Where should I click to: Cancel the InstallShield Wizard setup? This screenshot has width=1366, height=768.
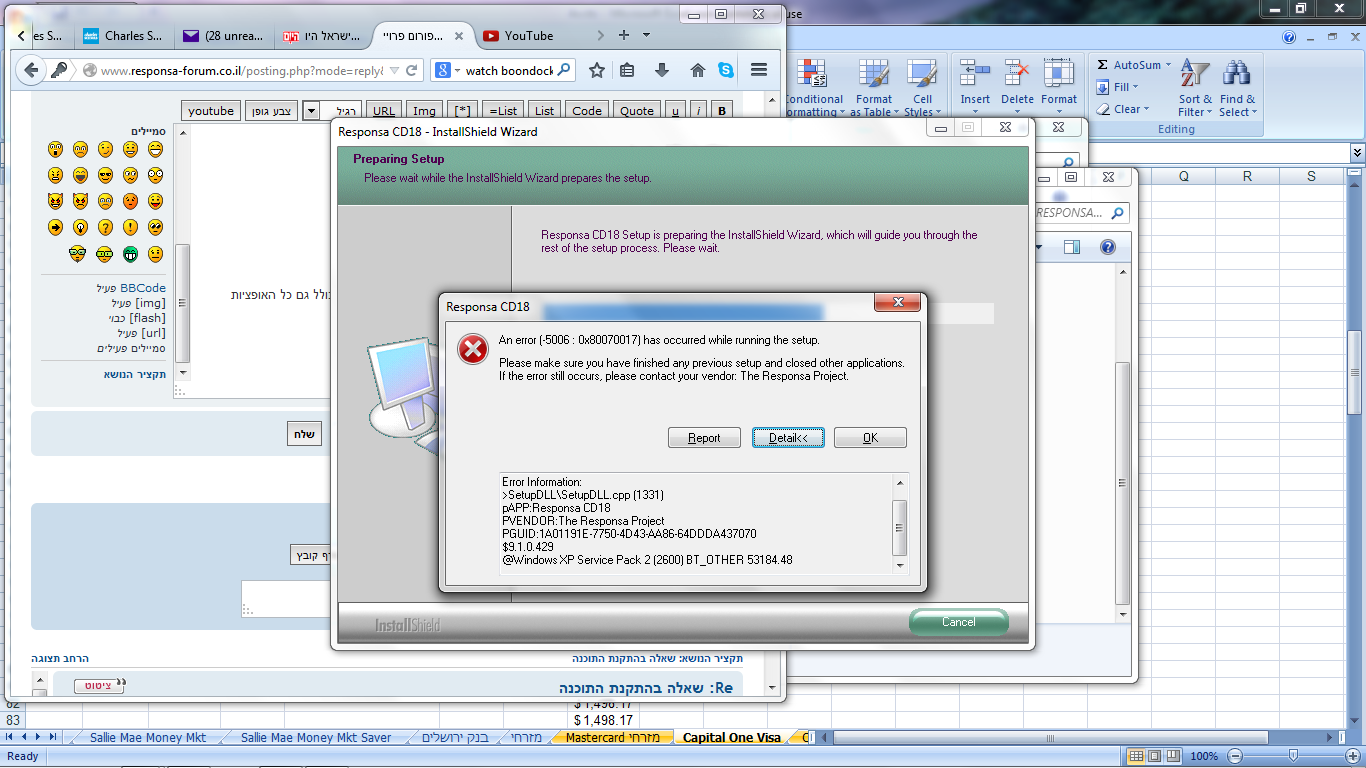[958, 622]
